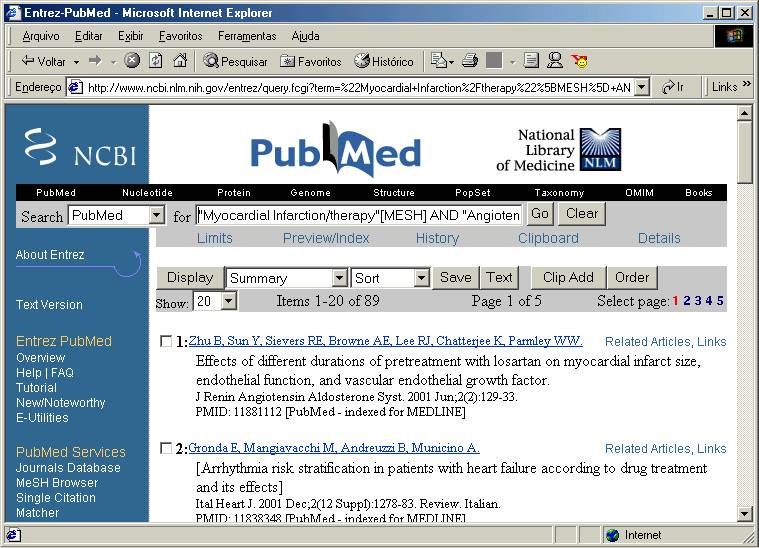Click the NCBI logo
The height and width of the screenshot is (548, 759).
click(80, 147)
